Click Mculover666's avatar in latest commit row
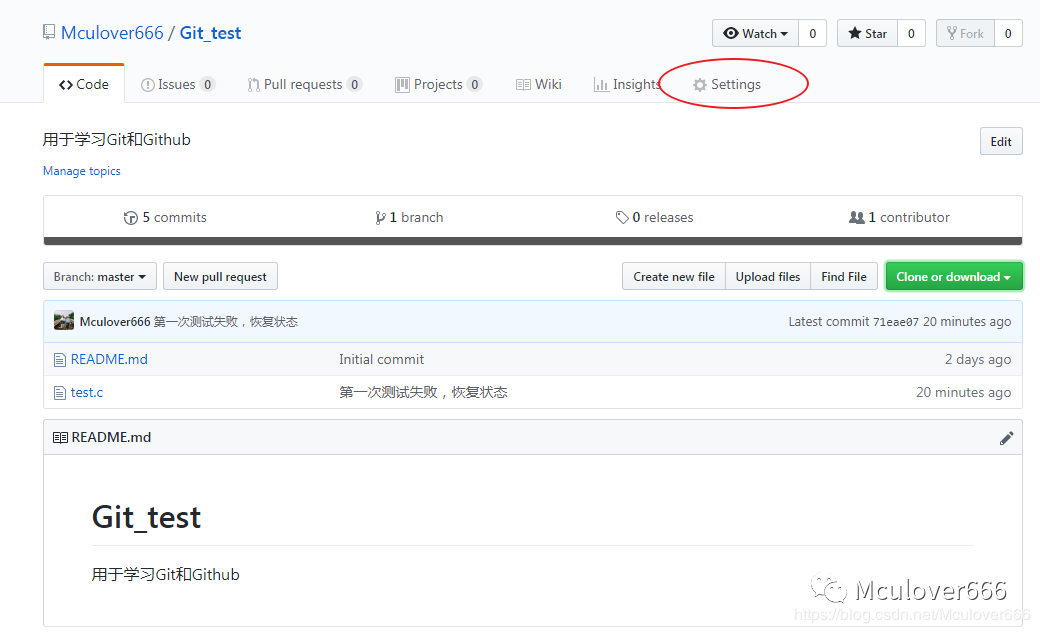 [x=64, y=321]
